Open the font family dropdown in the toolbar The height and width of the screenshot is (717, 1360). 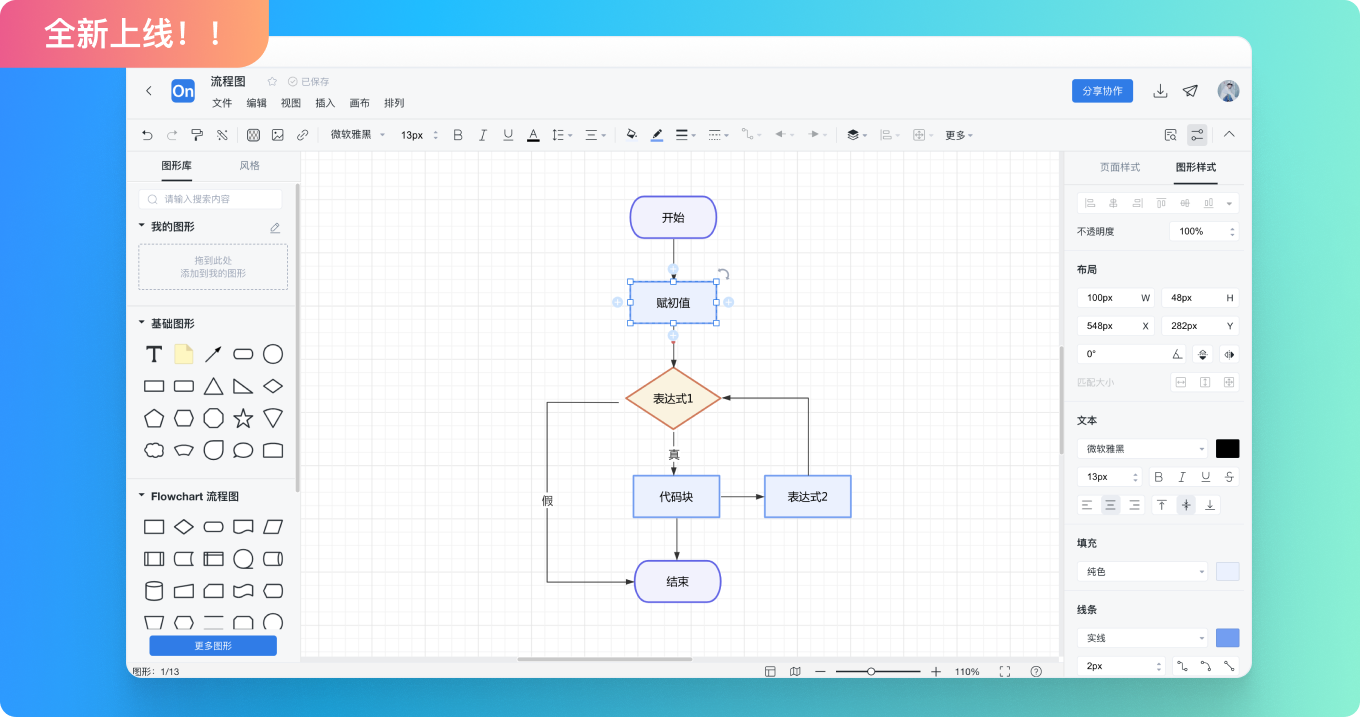pos(358,135)
